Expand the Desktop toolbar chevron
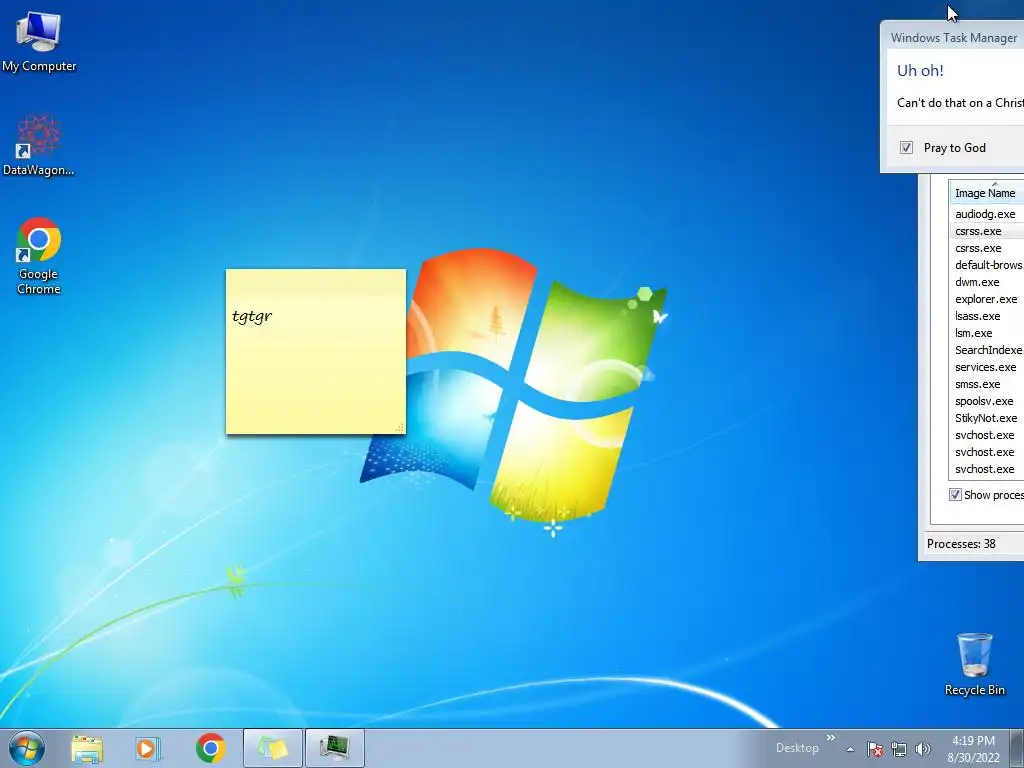 click(831, 738)
